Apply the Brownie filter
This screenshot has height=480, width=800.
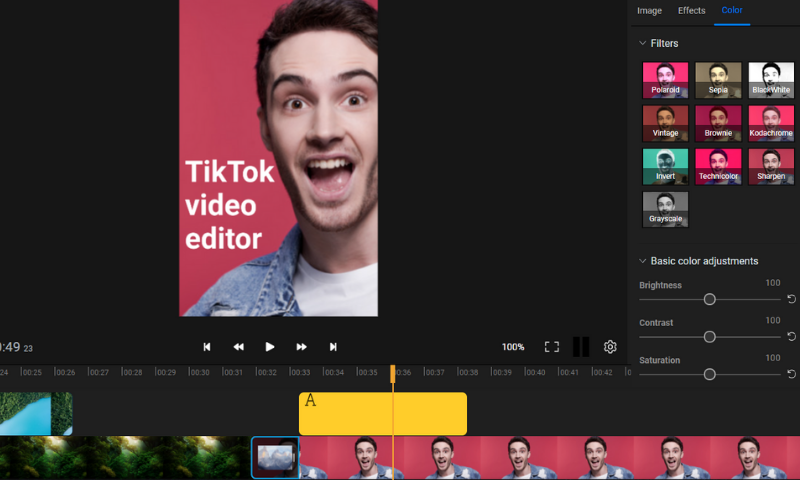point(718,123)
